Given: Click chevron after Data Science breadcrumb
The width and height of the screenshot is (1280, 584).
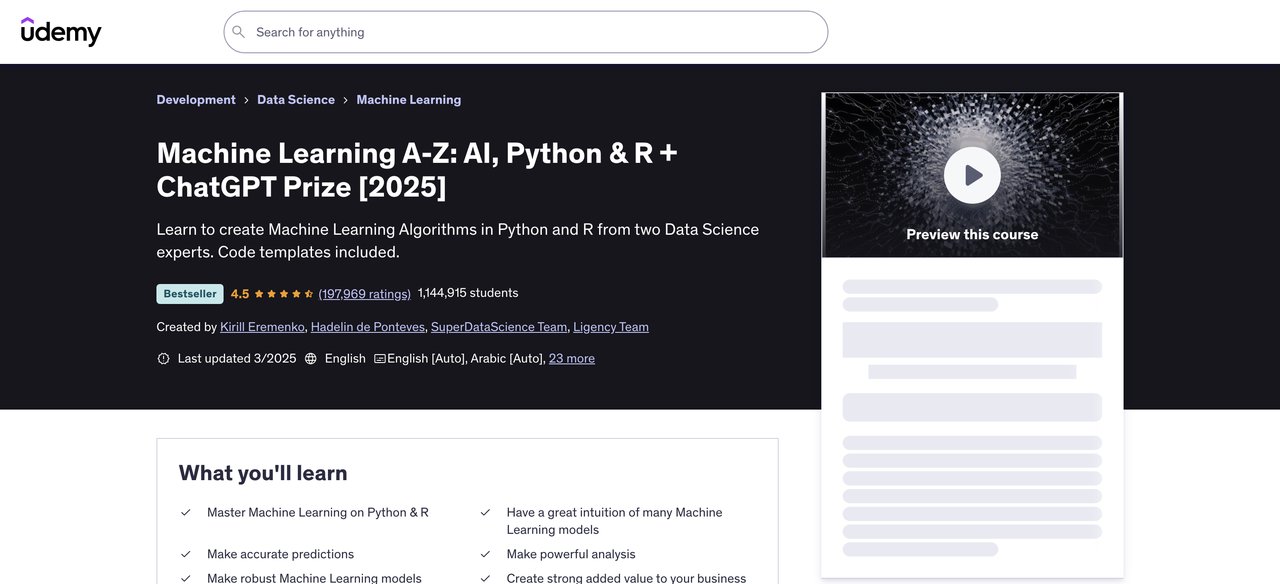Looking at the screenshot, I should coord(346,100).
